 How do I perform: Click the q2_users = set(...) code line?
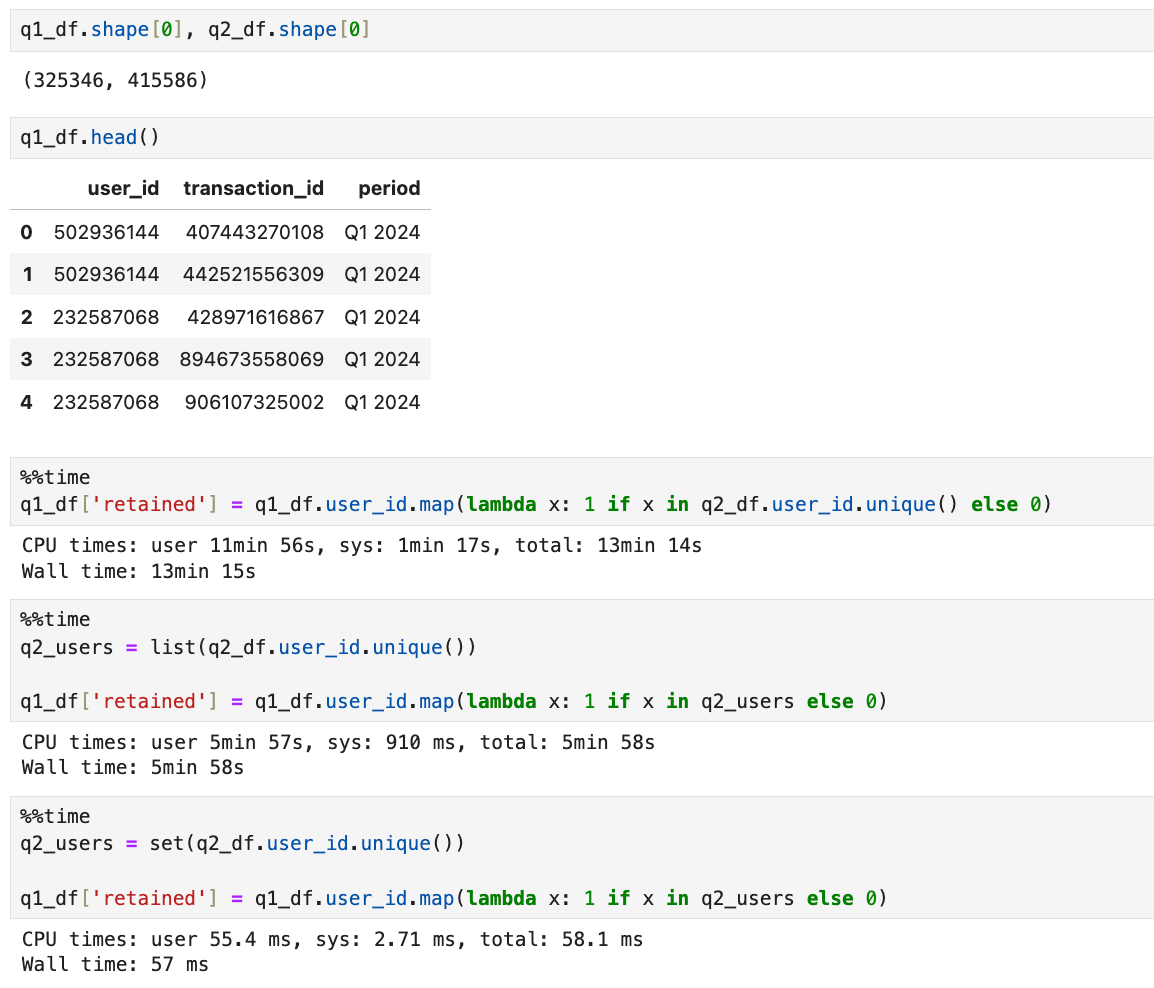pos(243,843)
